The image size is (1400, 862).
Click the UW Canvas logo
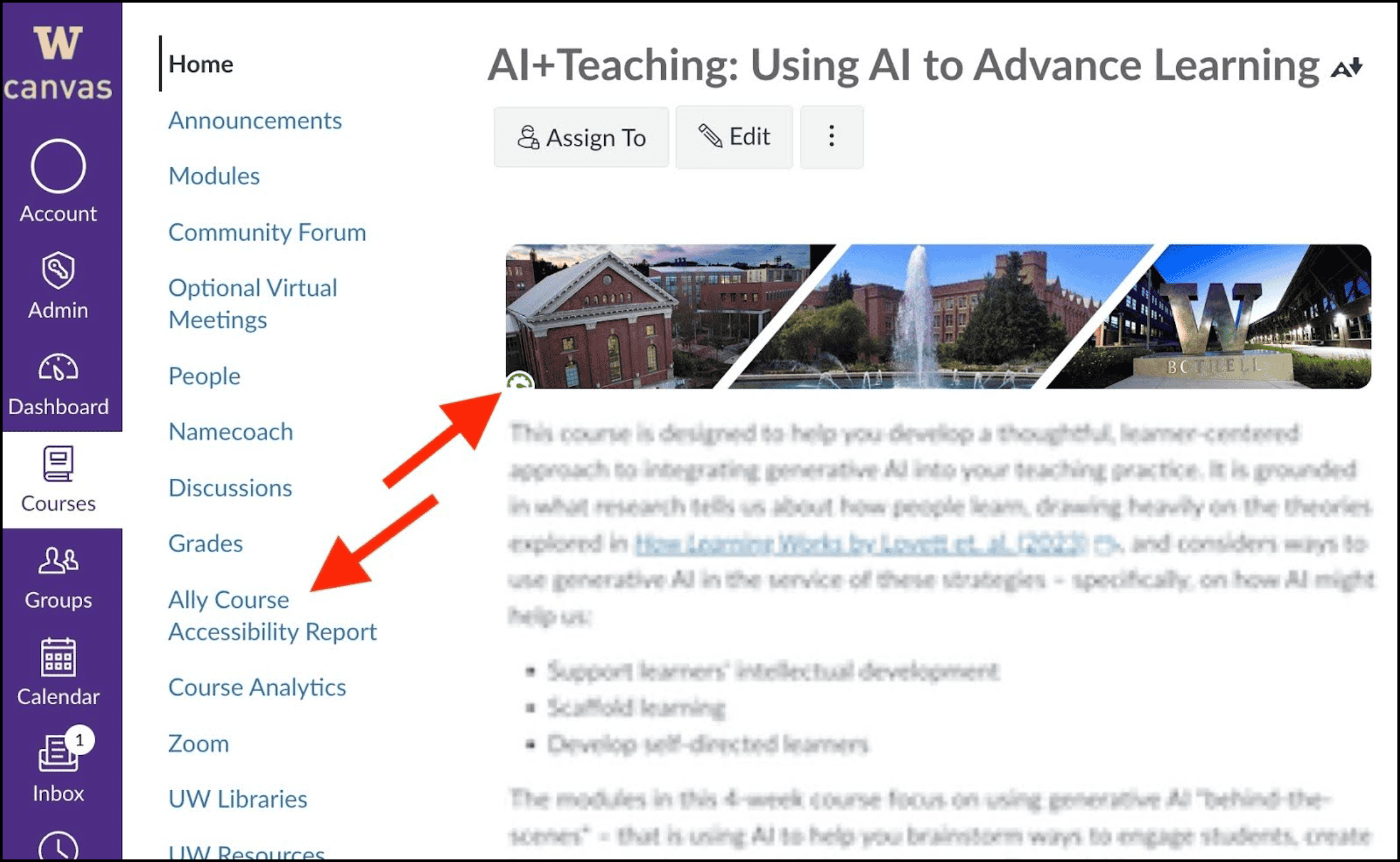58,63
